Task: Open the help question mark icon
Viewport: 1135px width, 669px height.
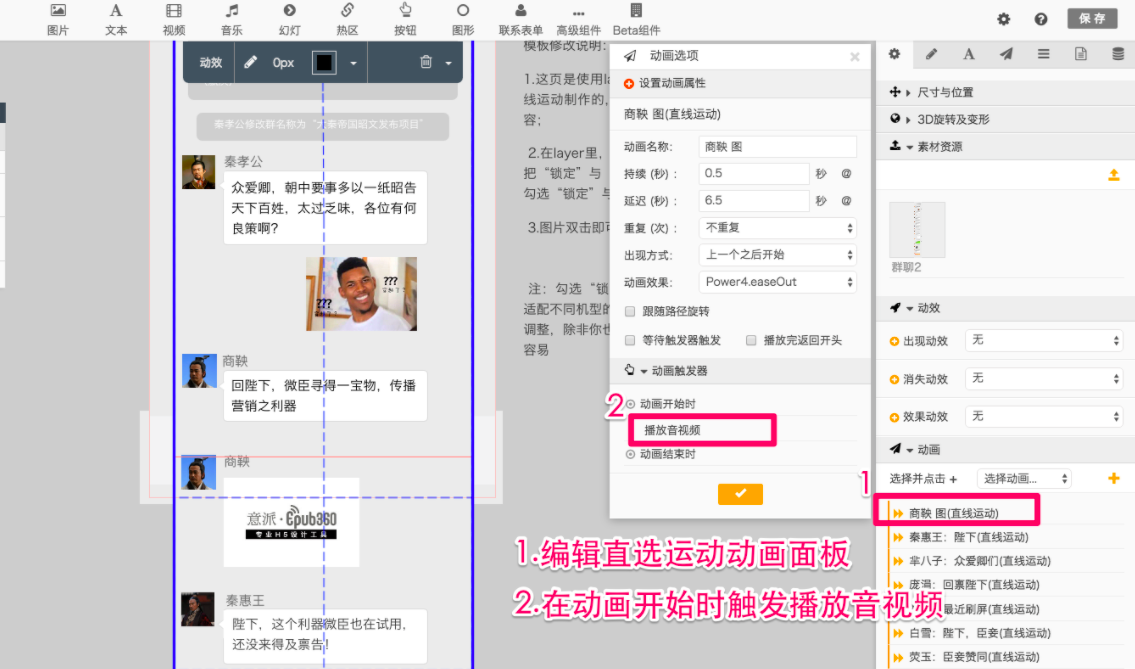Action: pos(1041,19)
